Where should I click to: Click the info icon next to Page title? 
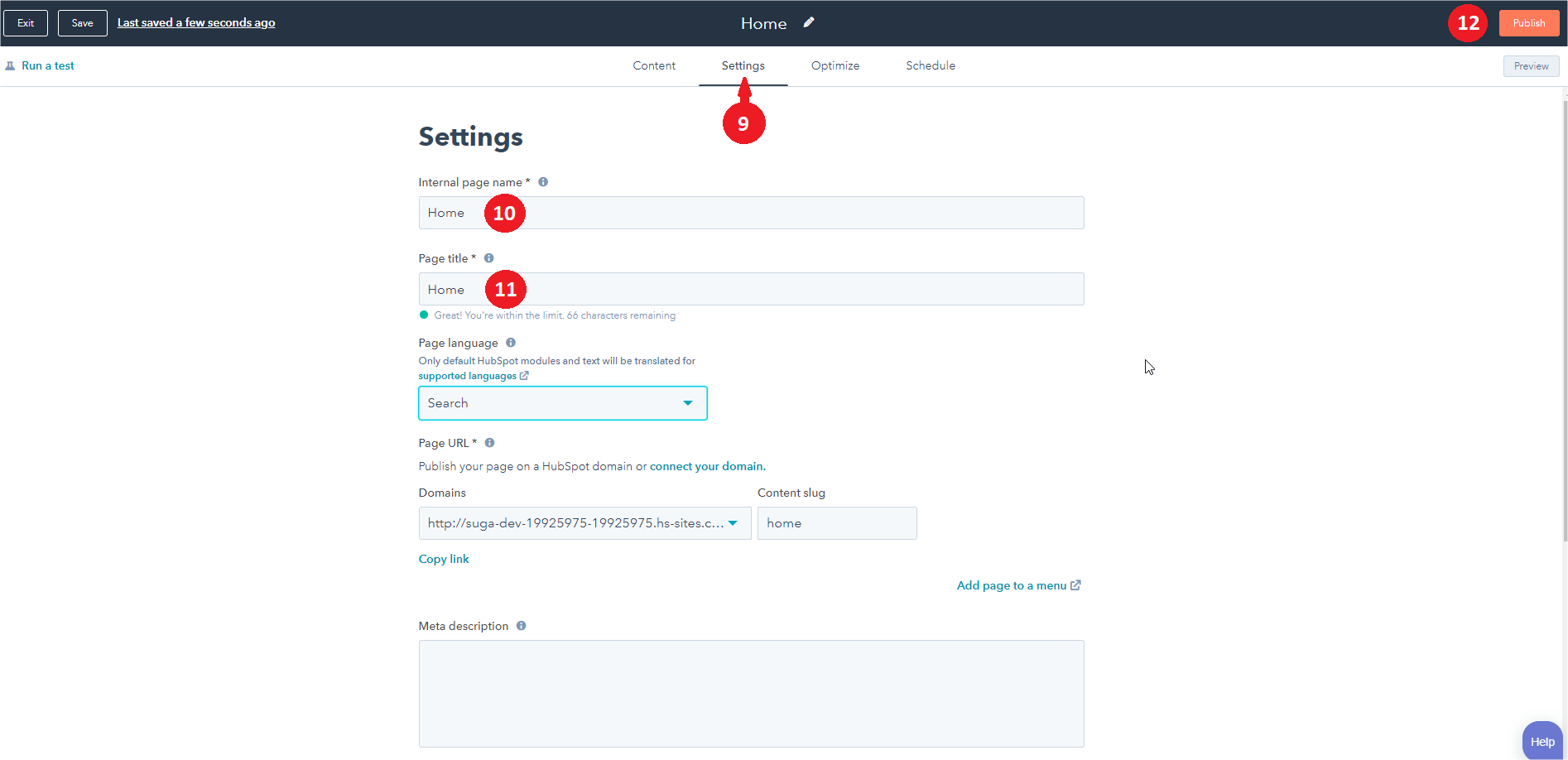(x=488, y=258)
